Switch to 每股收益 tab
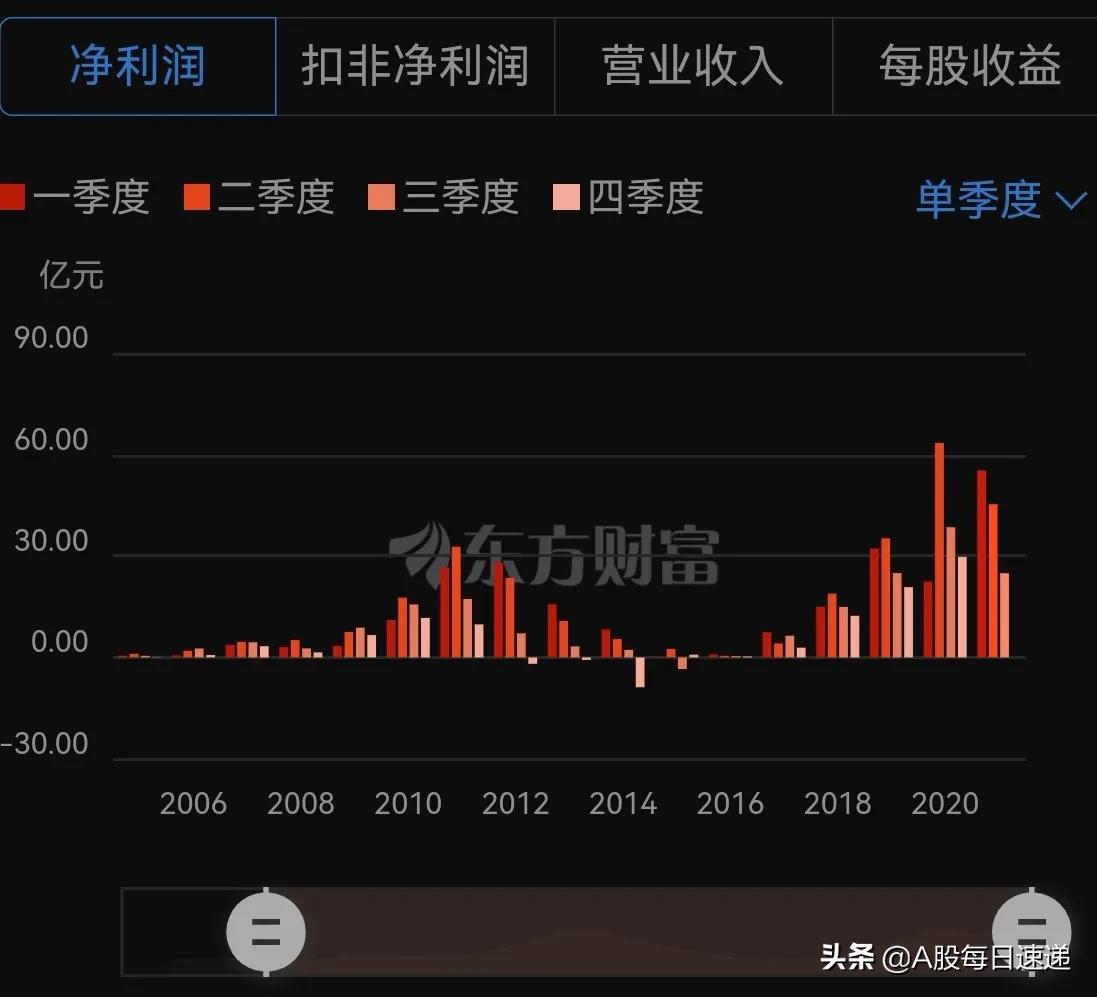 click(x=968, y=66)
